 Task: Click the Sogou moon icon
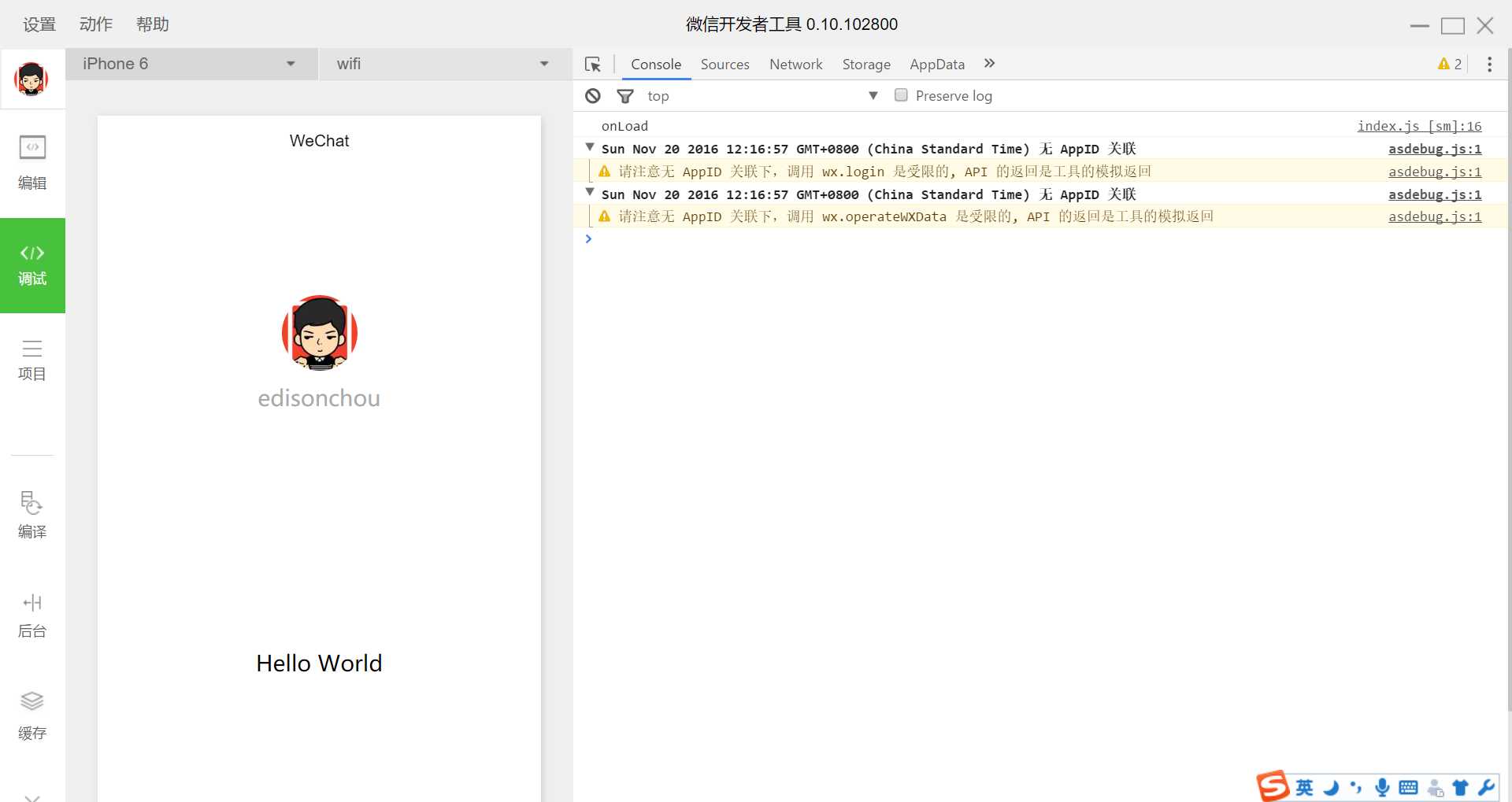1331,788
